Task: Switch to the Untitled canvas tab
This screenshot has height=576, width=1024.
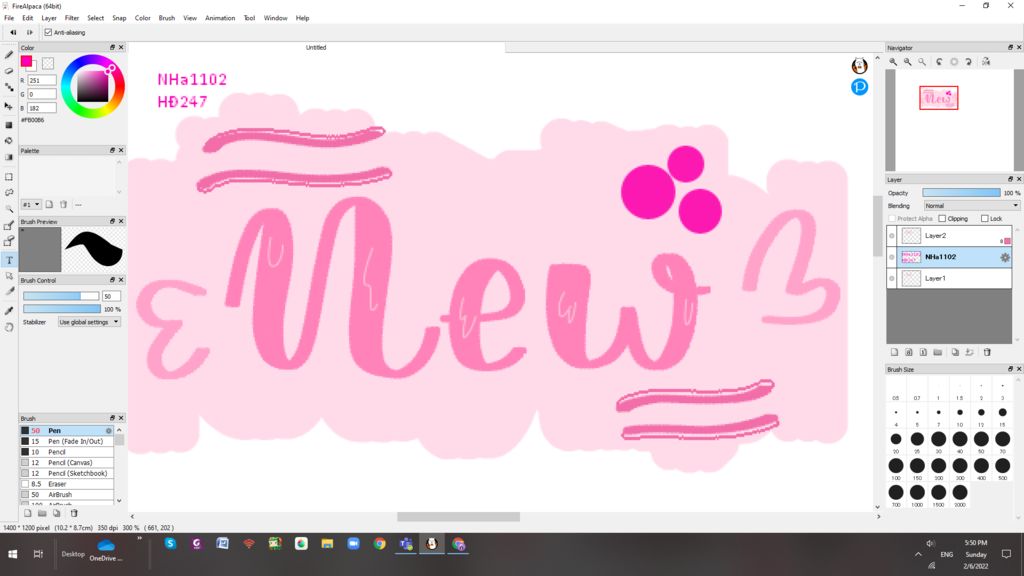Action: [316, 48]
